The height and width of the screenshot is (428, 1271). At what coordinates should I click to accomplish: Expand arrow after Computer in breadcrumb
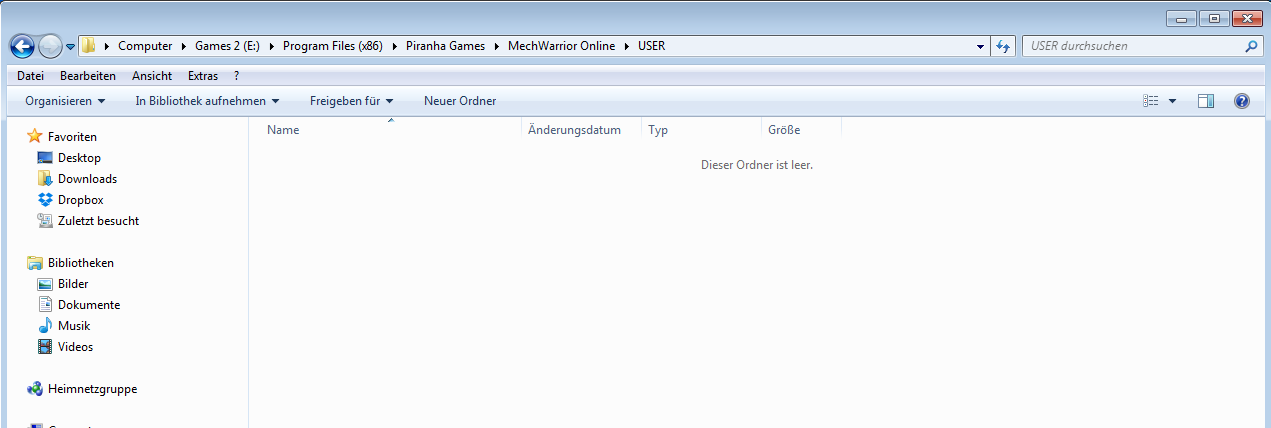[184, 46]
